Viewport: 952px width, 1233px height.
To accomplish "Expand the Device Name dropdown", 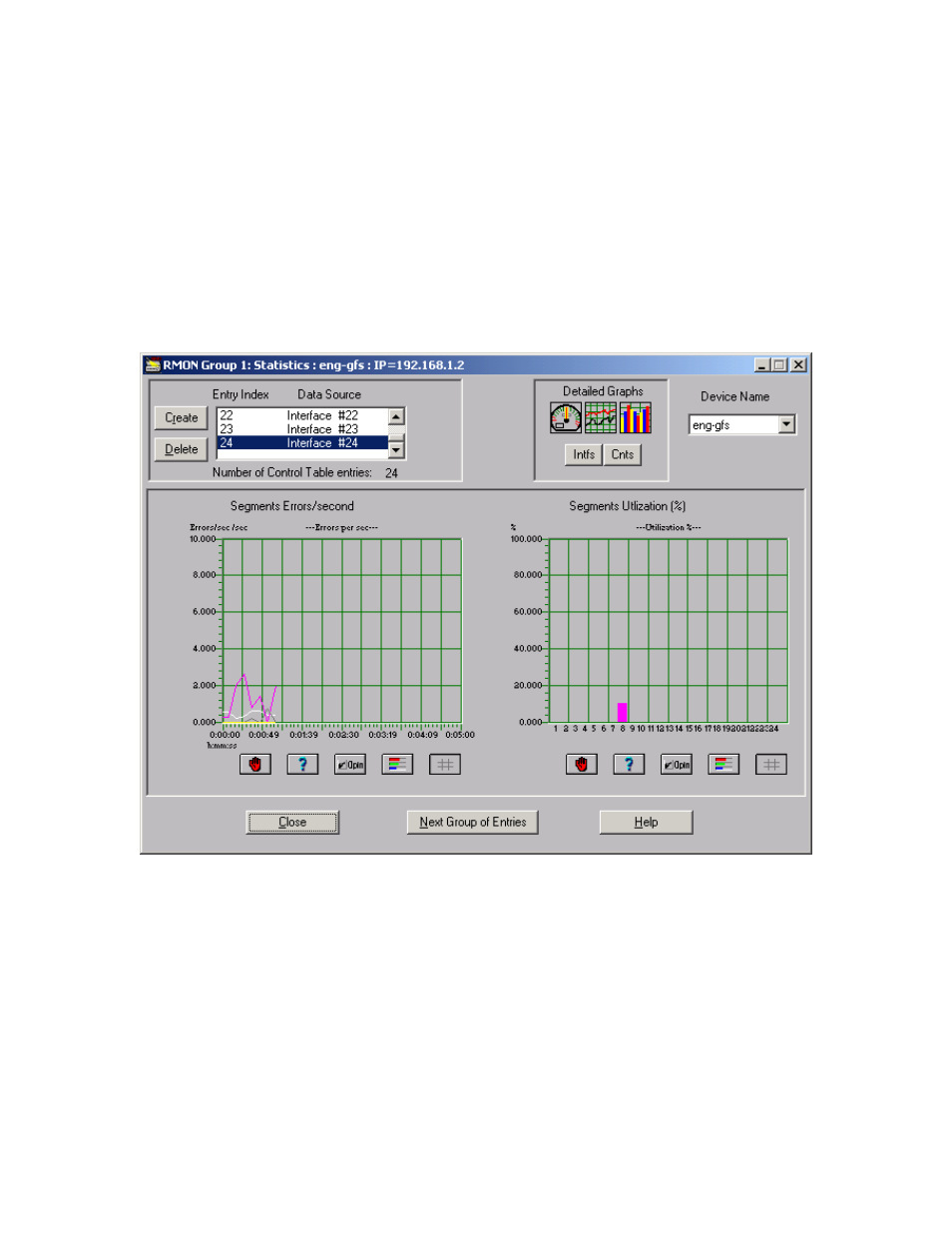I will pos(786,425).
